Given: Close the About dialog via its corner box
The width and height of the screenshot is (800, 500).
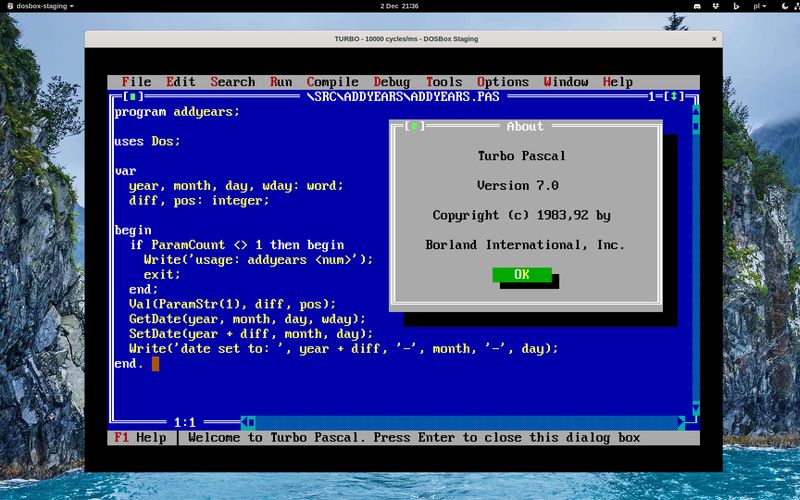Looking at the screenshot, I should click(414, 126).
